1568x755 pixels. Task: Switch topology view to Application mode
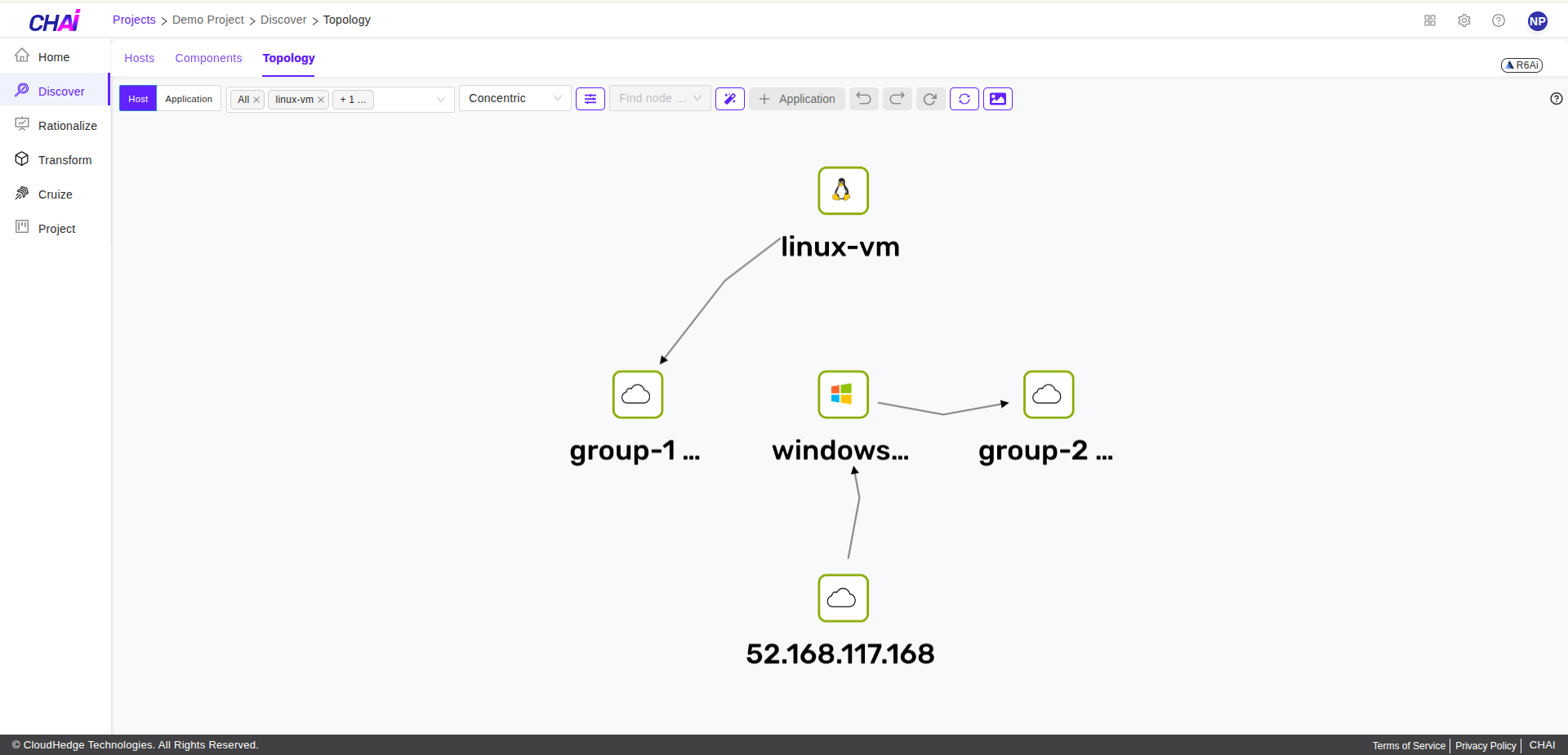[189, 98]
